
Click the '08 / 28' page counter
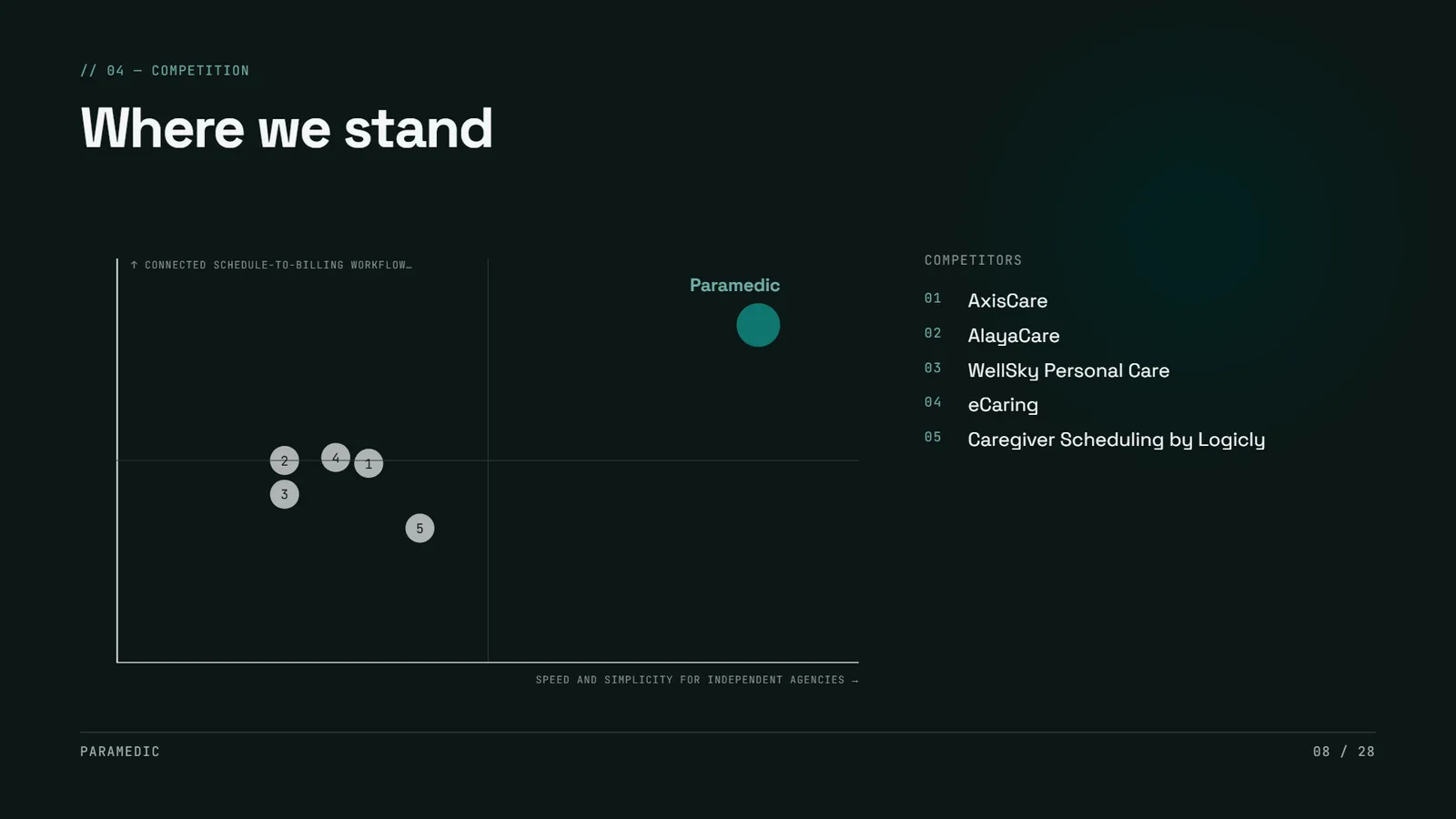[1343, 752]
